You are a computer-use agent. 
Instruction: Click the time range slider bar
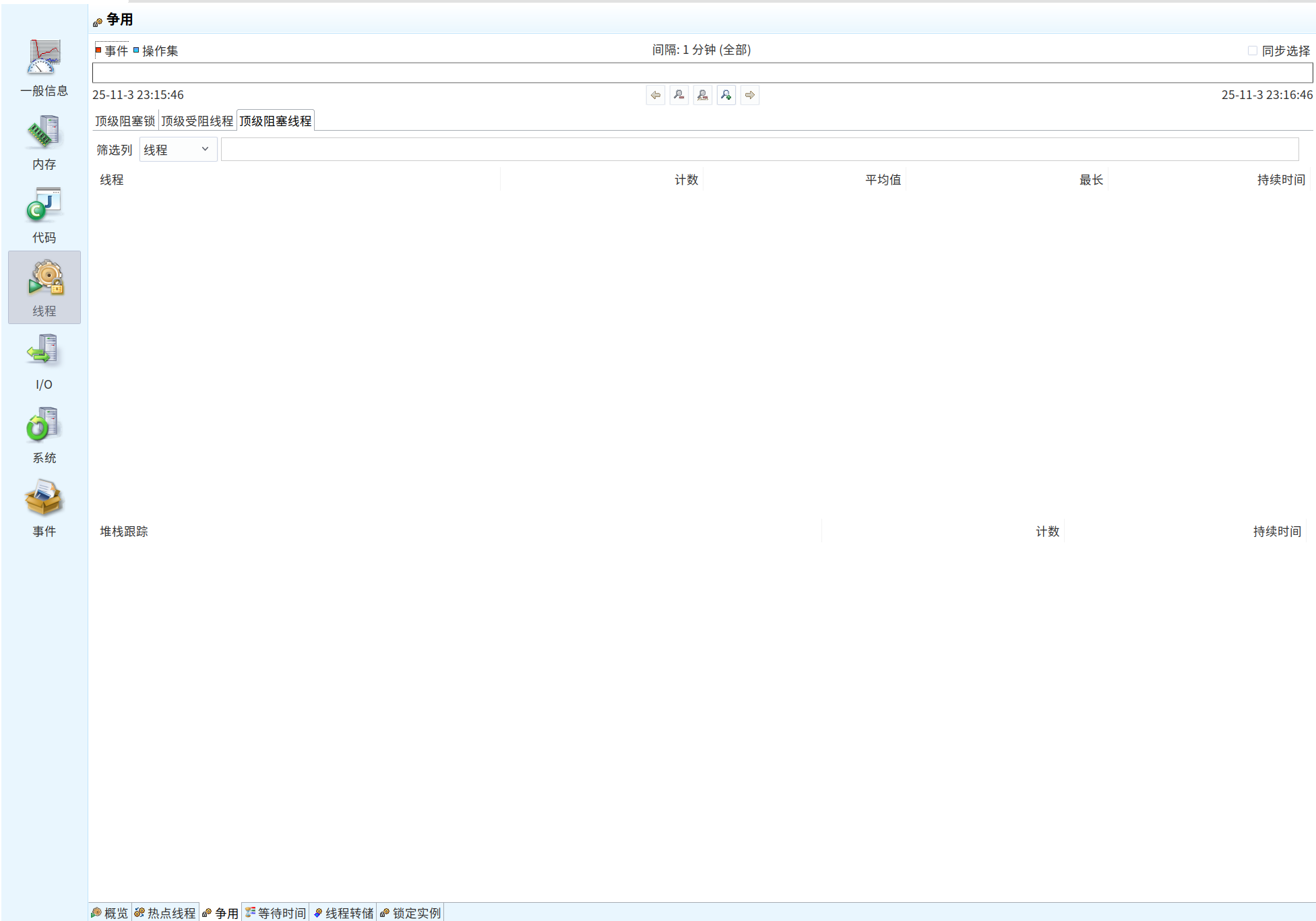pyautogui.click(x=702, y=73)
